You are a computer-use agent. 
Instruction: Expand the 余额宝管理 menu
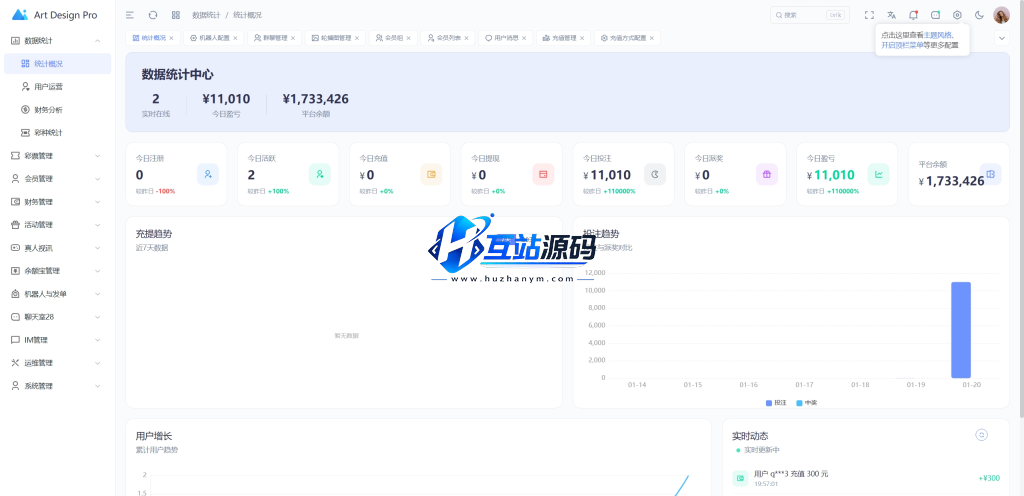tap(57, 271)
